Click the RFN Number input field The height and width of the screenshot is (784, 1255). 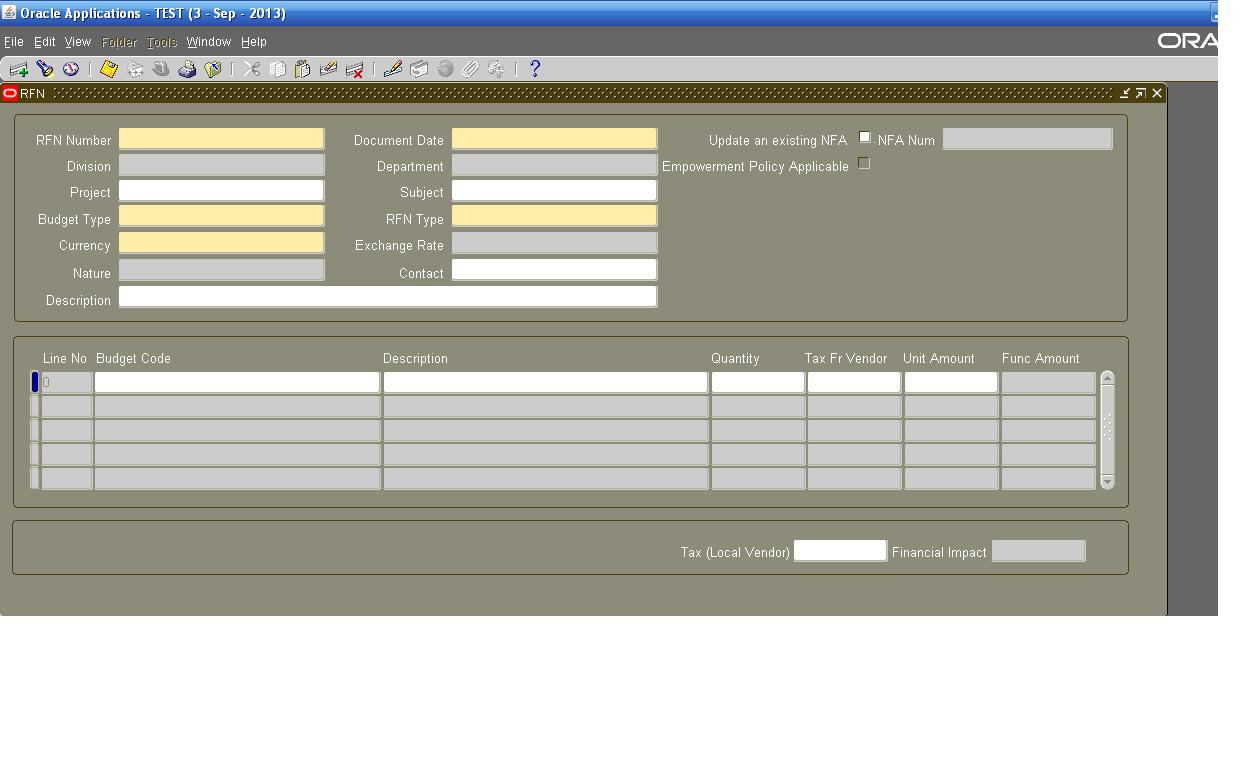pyautogui.click(x=221, y=139)
